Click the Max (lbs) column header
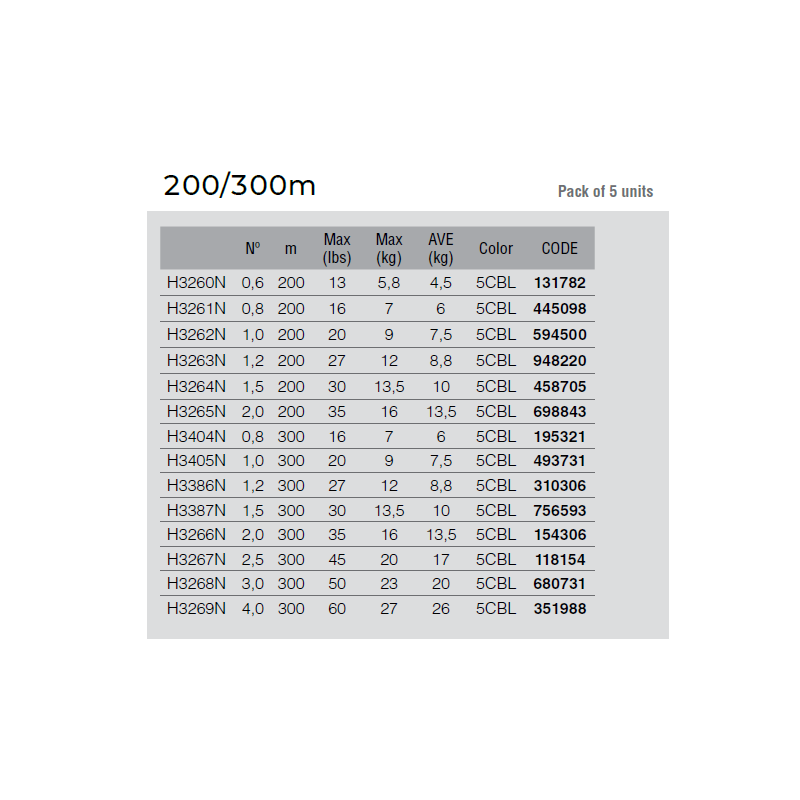Viewport: 800px width, 800px height. click(337, 248)
